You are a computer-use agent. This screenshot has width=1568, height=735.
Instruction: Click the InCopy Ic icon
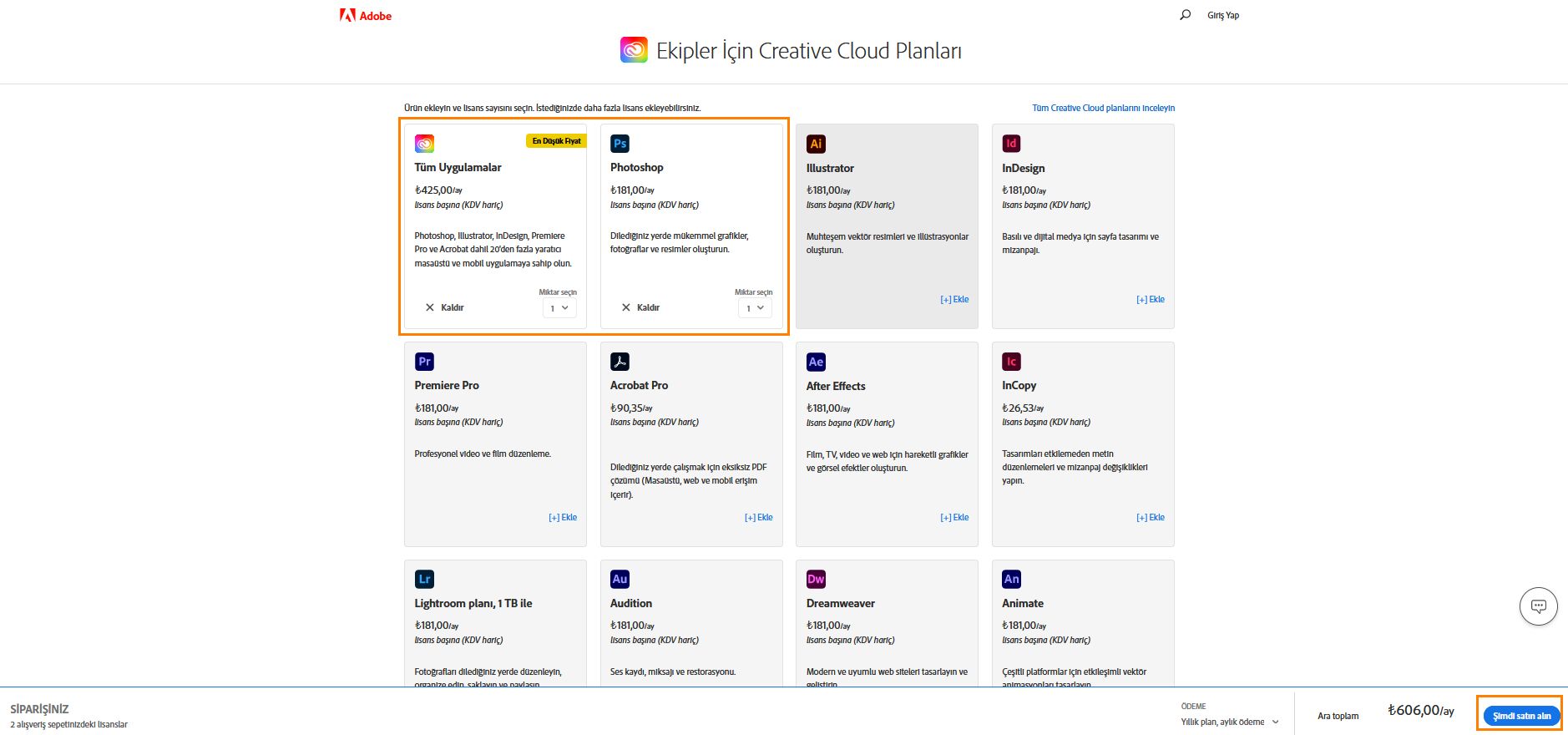[1011, 362]
